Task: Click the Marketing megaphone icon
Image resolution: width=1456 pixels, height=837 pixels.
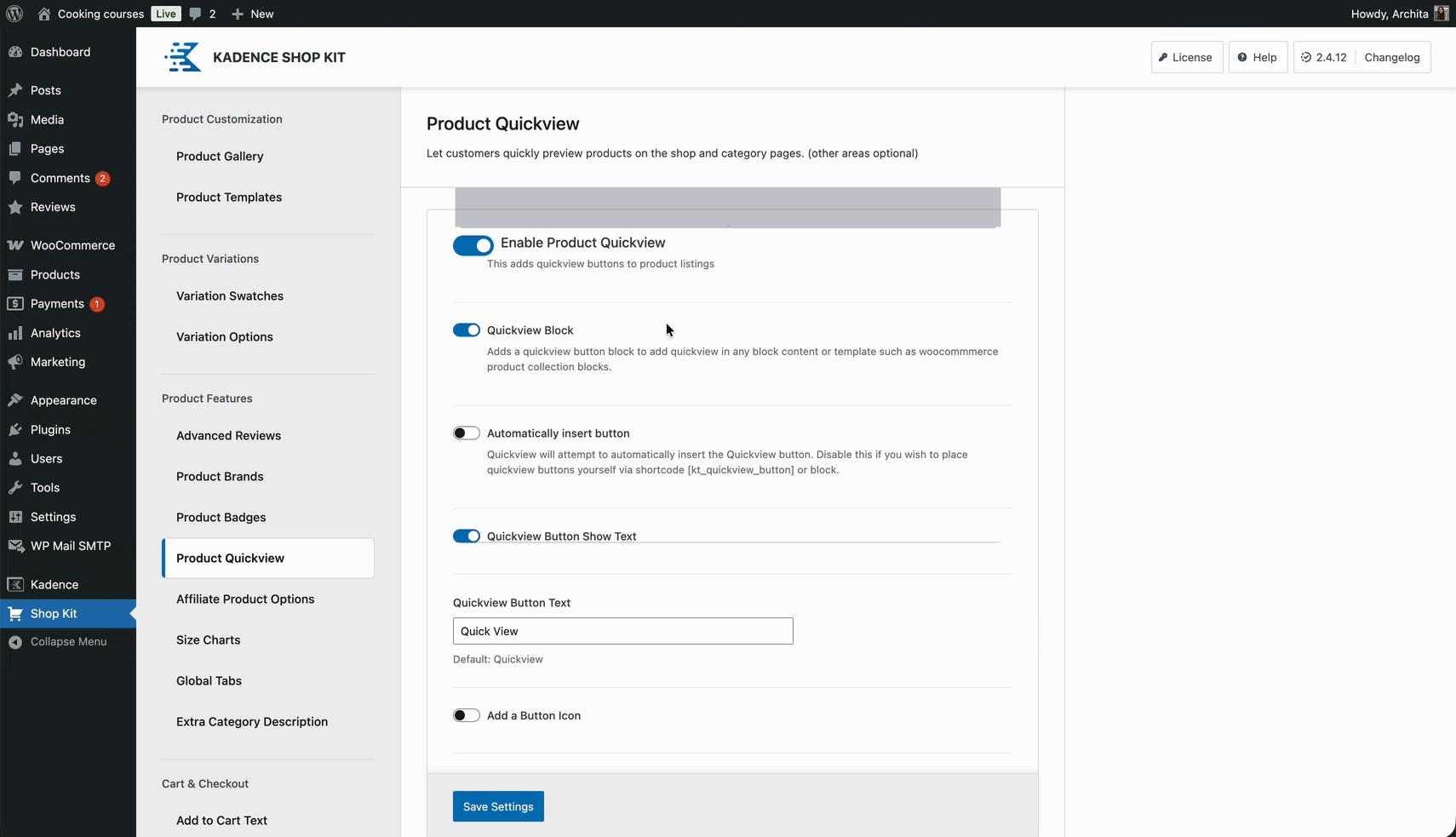Action: tap(15, 362)
